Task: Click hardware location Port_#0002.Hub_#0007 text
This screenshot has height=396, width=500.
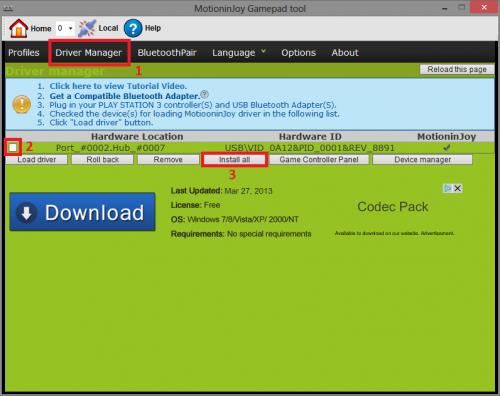Action: [110, 148]
